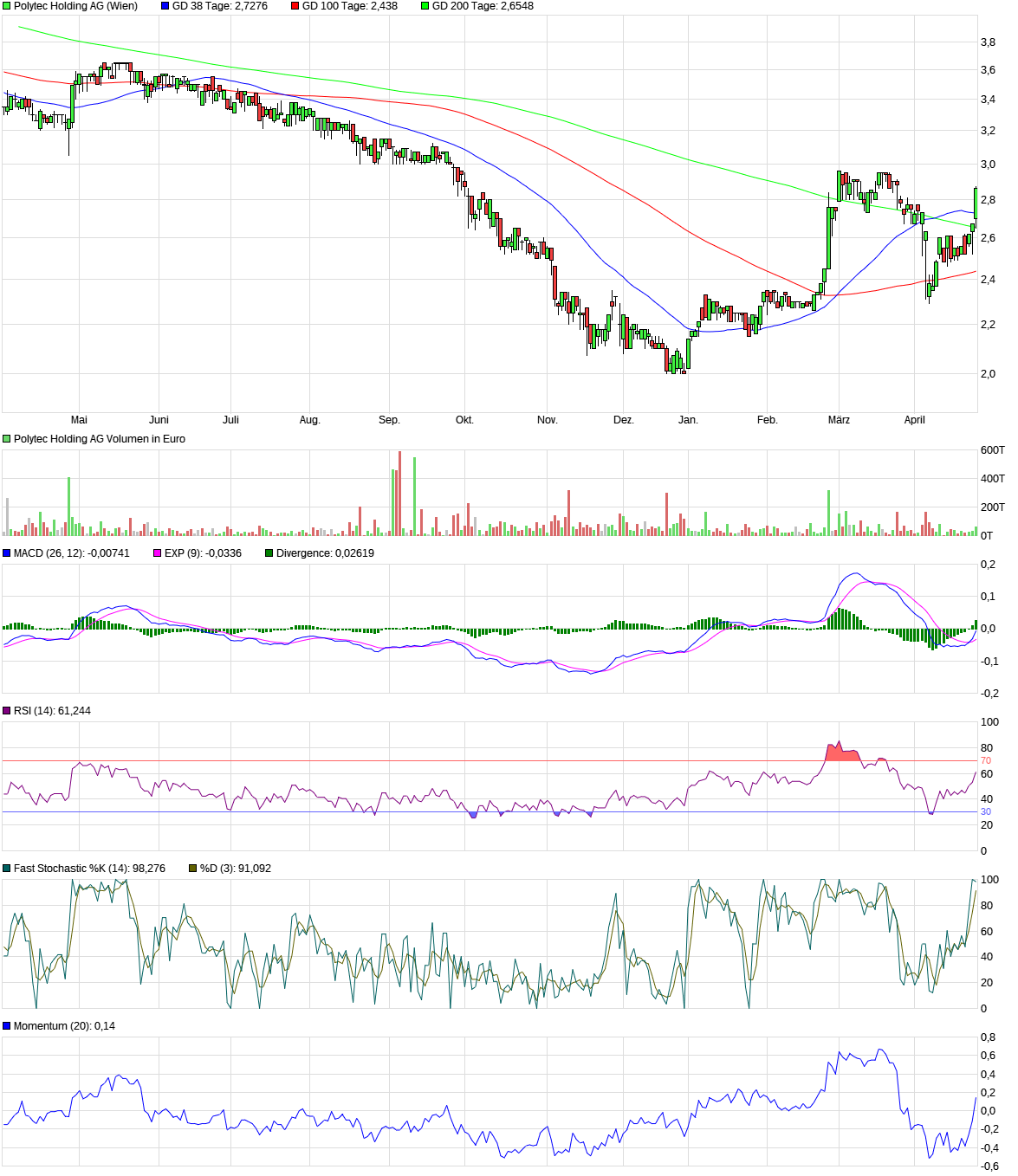The width and height of the screenshot is (1018, 1176).
Task: Click the GD 200 Tage: 2,6548 value
Action: 485,5
